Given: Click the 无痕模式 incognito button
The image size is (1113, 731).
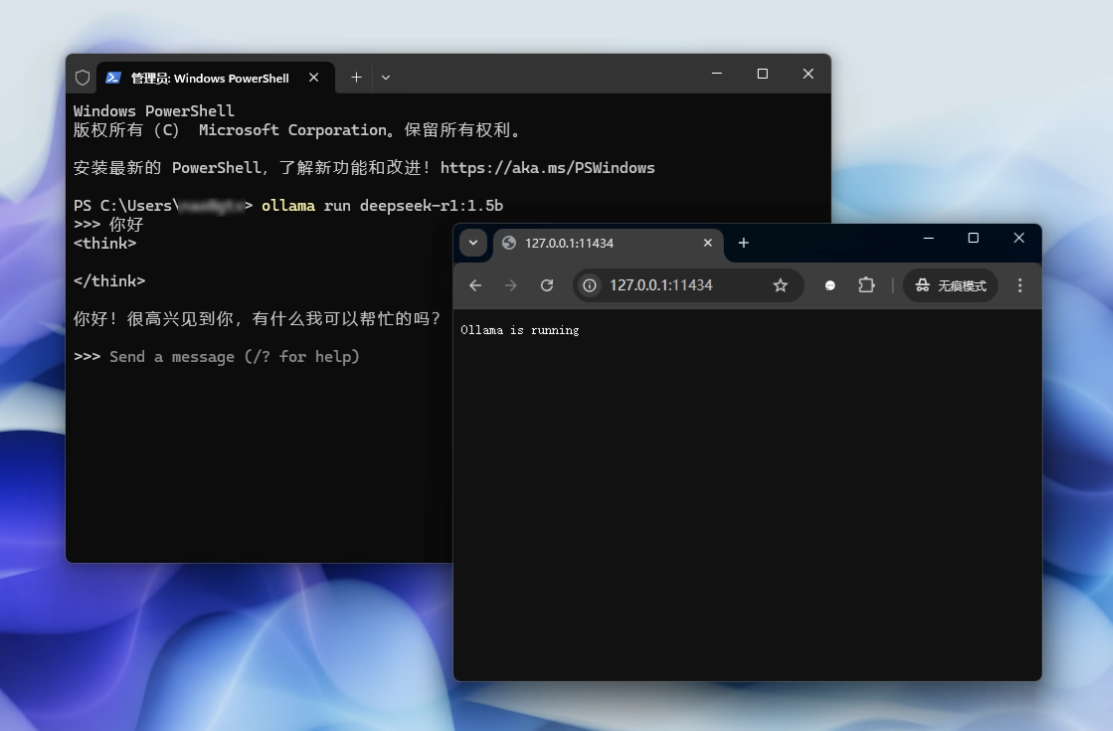Looking at the screenshot, I should pos(950,285).
